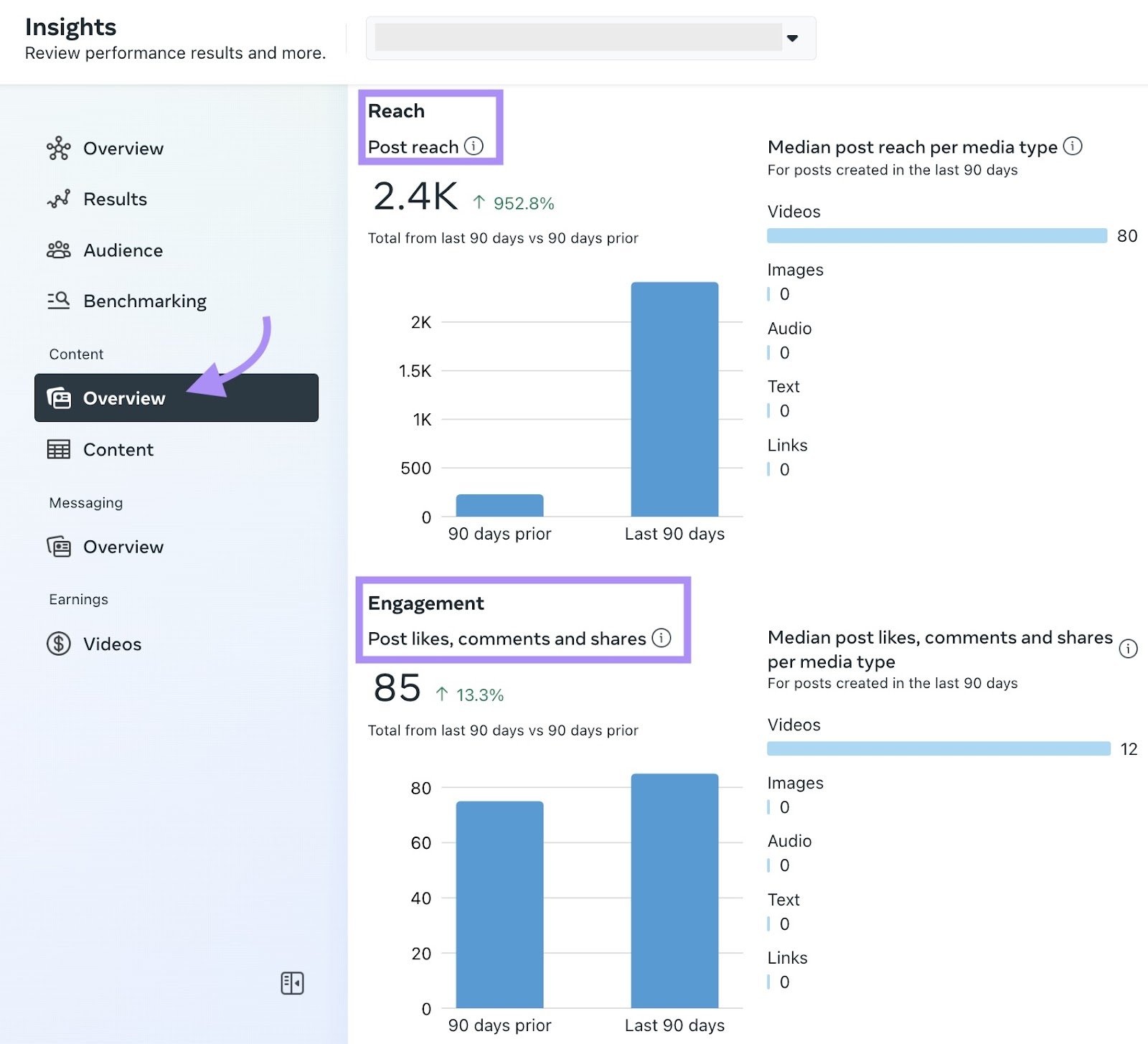Click the collapse sidebar icon at bottom left
Image resolution: width=1148 pixels, height=1044 pixels.
coord(293,984)
